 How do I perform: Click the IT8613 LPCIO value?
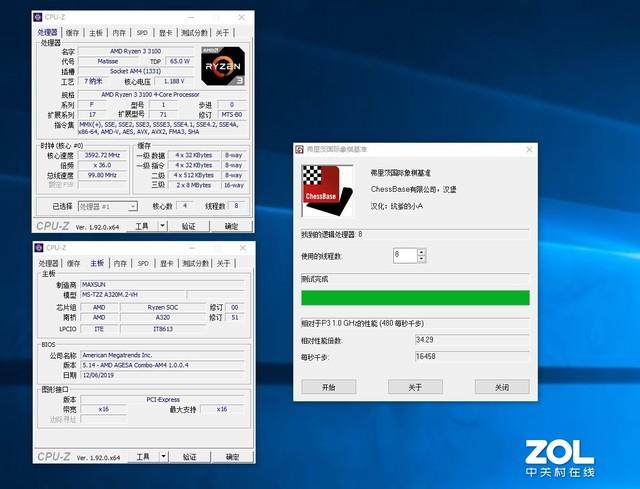163,329
